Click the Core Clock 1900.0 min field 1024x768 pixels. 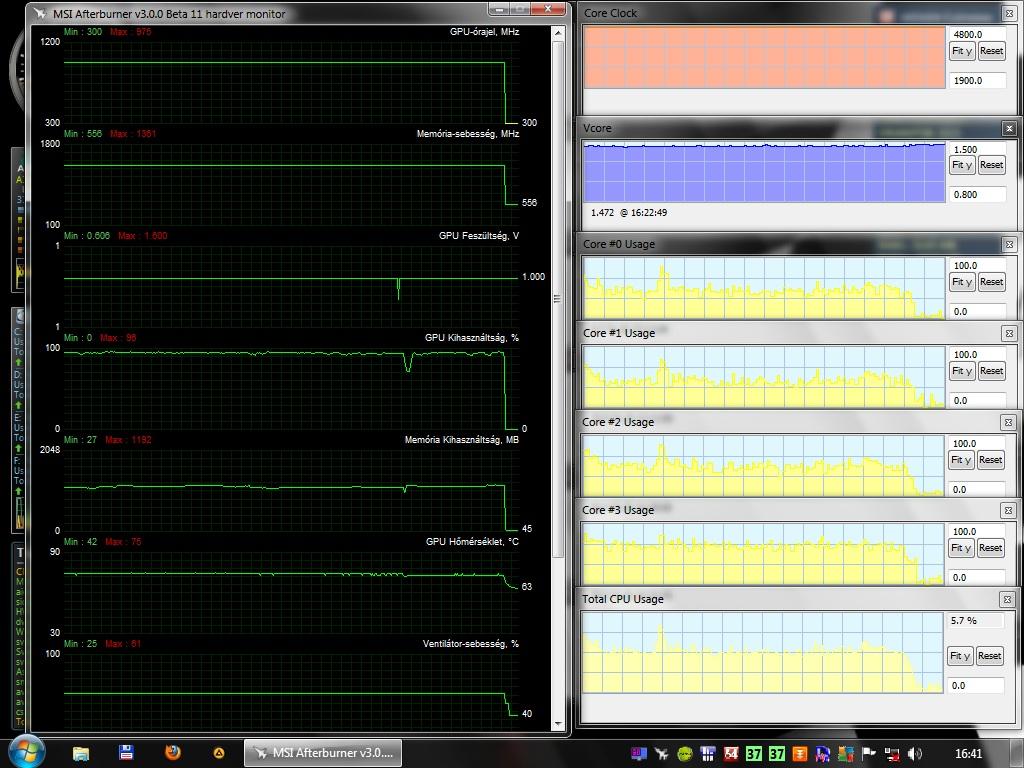[x=977, y=80]
